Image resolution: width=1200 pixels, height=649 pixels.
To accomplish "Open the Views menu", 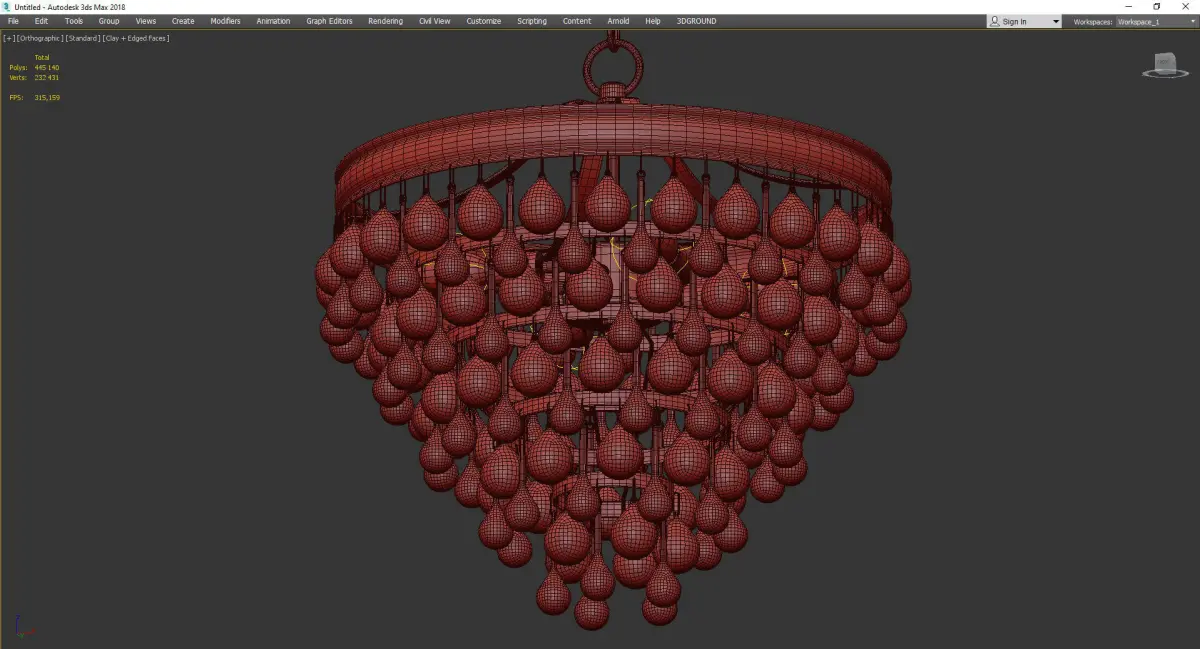I will coord(146,21).
